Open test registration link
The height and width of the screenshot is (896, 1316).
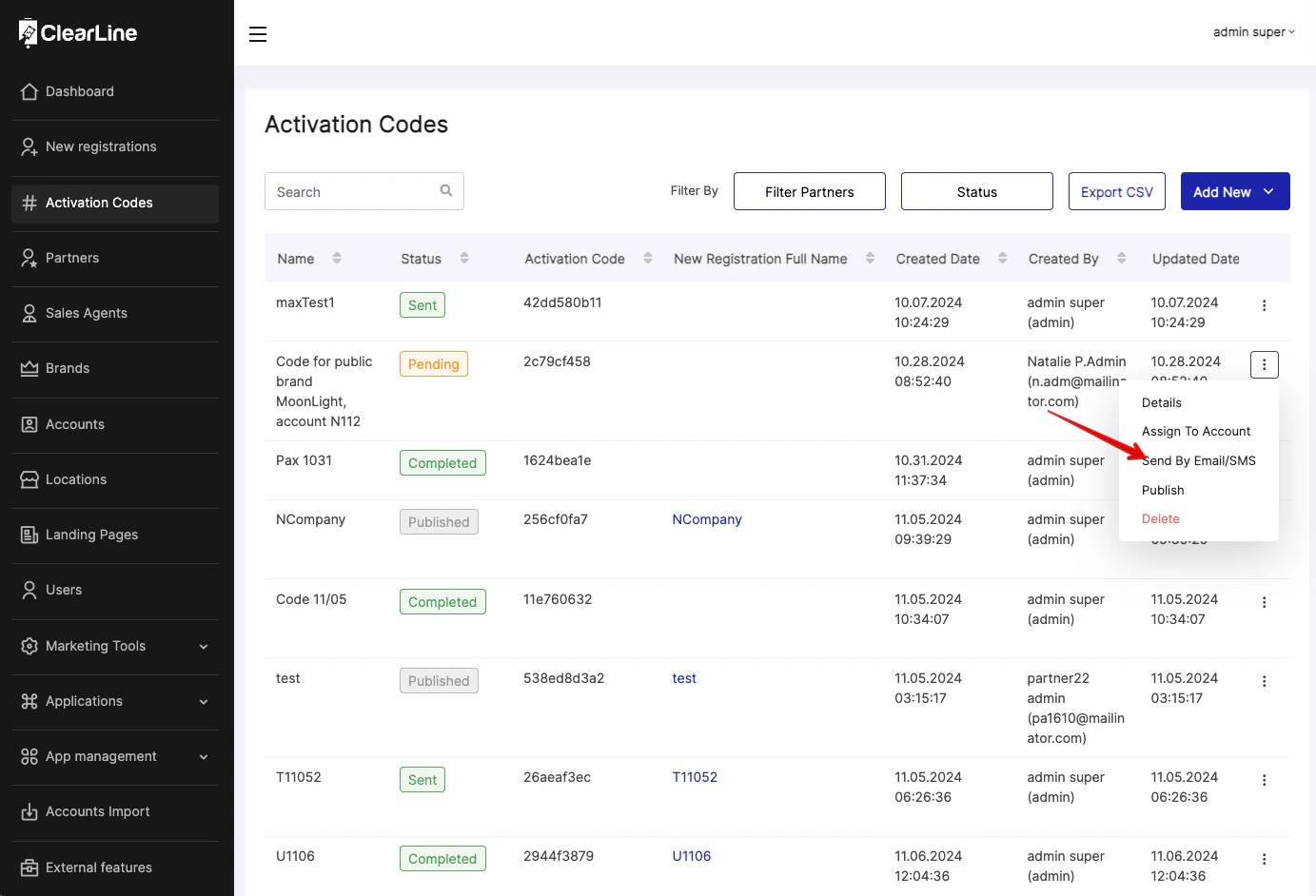tap(684, 678)
